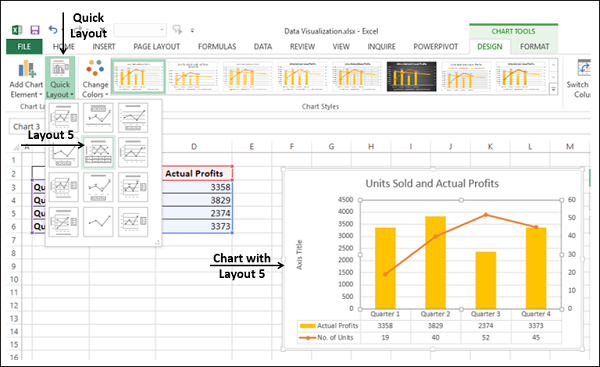Switch to the INSERT ribbon tab
Viewport: 600px width, 367px height.
pyautogui.click(x=104, y=47)
